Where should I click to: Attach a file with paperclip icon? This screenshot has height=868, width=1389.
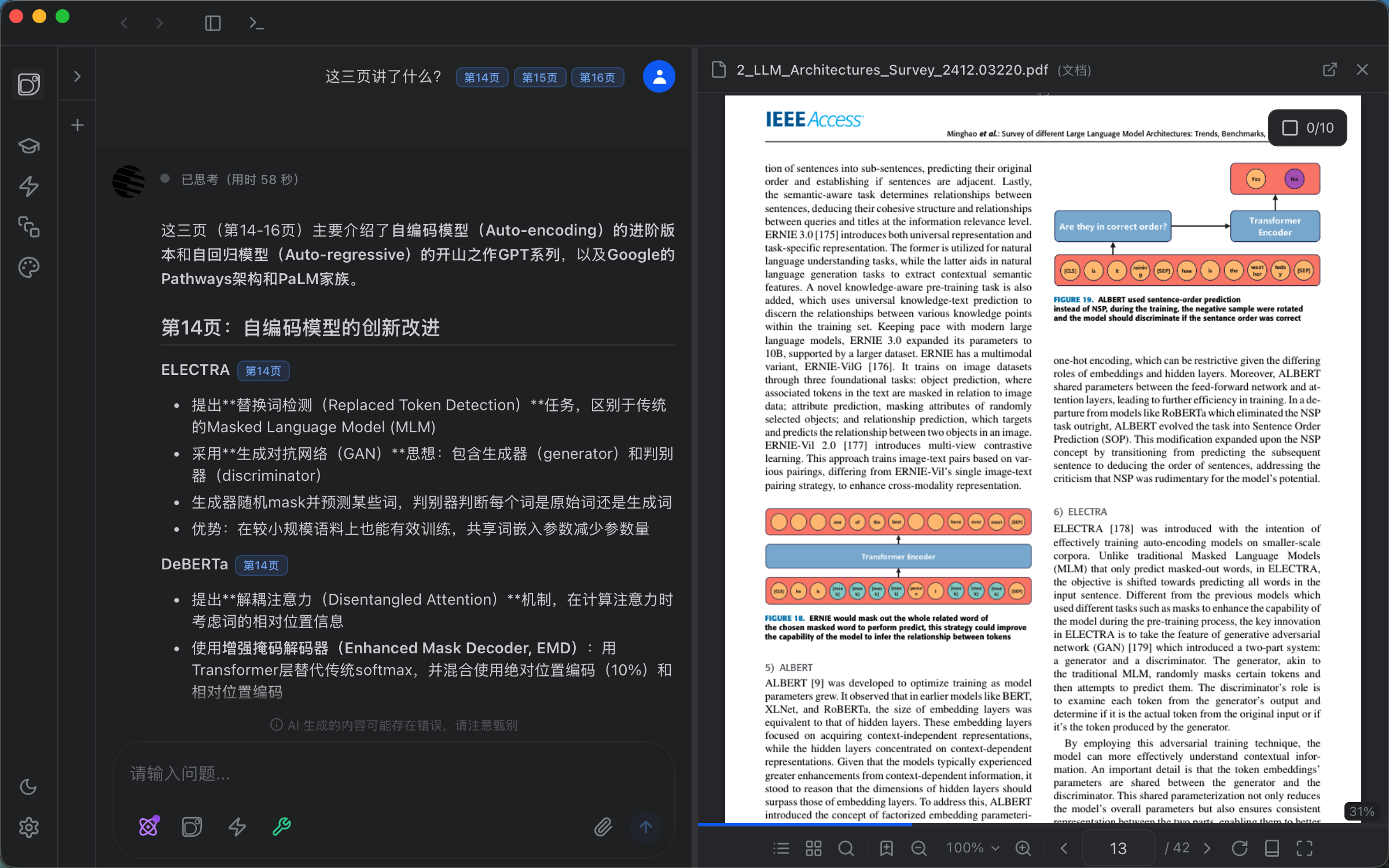pos(603,827)
